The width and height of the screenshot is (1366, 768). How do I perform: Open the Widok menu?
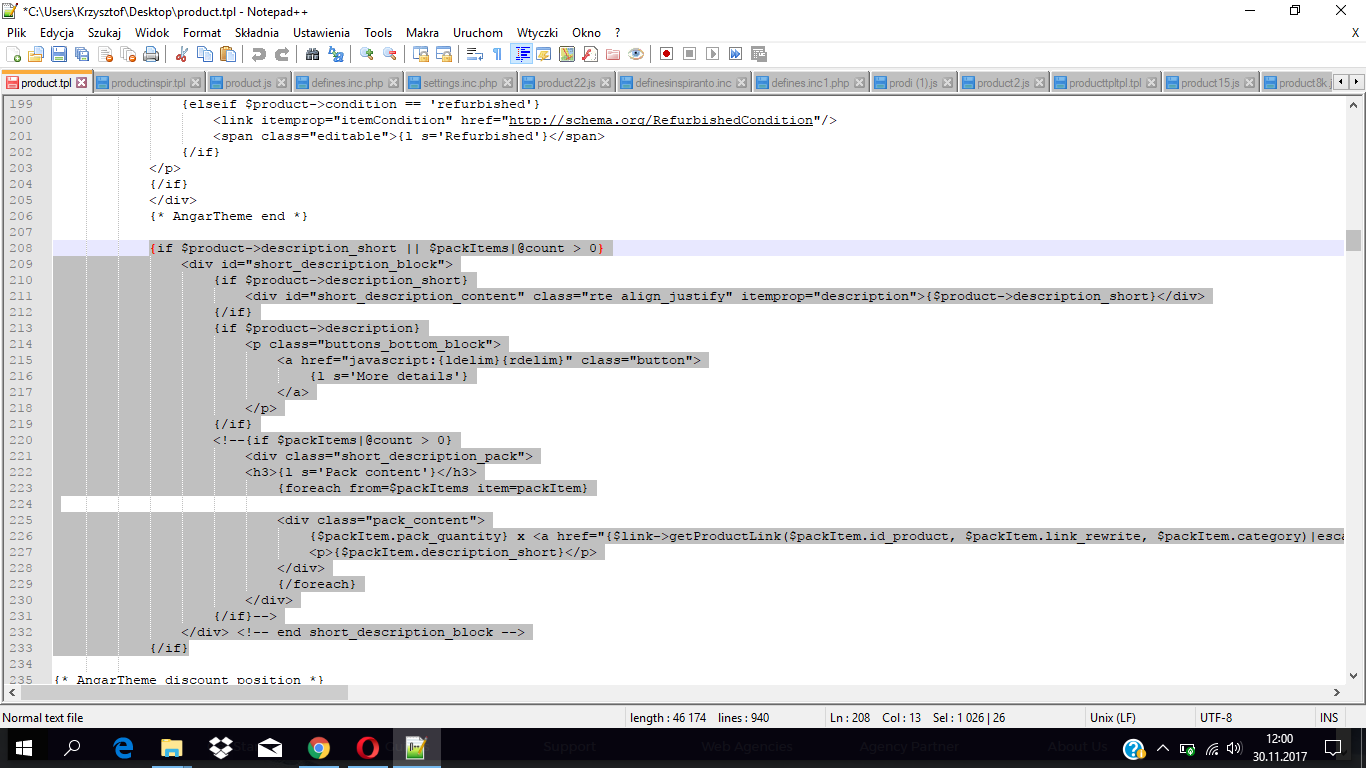152,33
